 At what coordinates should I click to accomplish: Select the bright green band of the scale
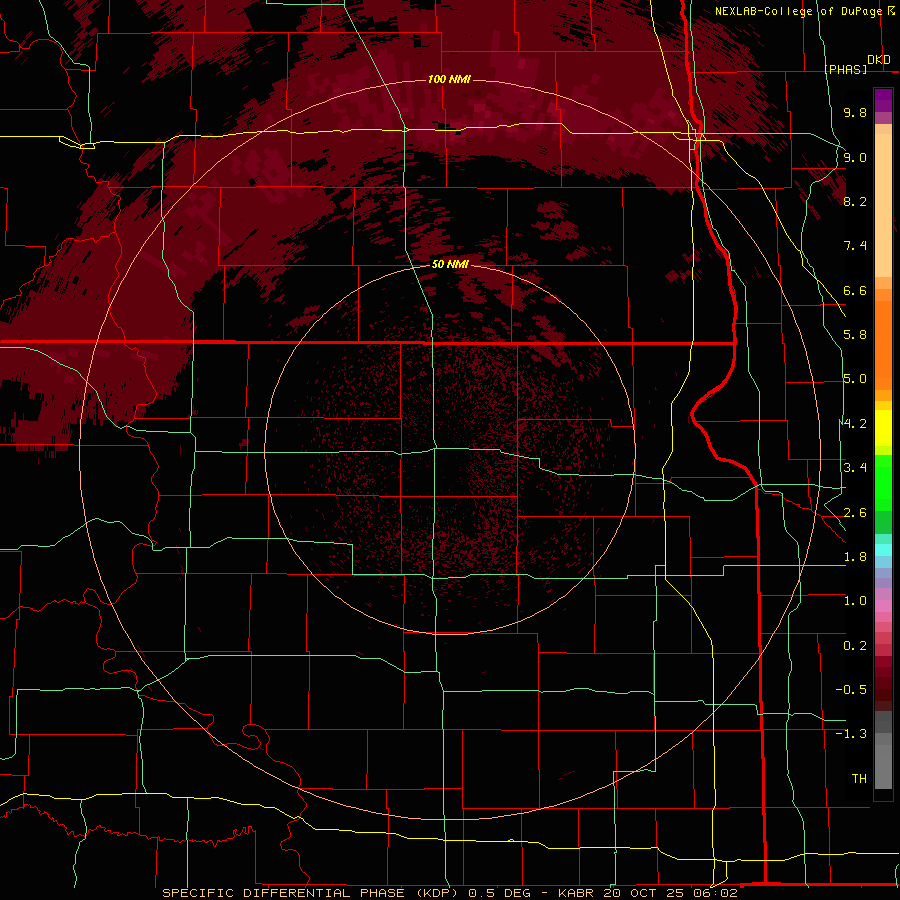(883, 482)
